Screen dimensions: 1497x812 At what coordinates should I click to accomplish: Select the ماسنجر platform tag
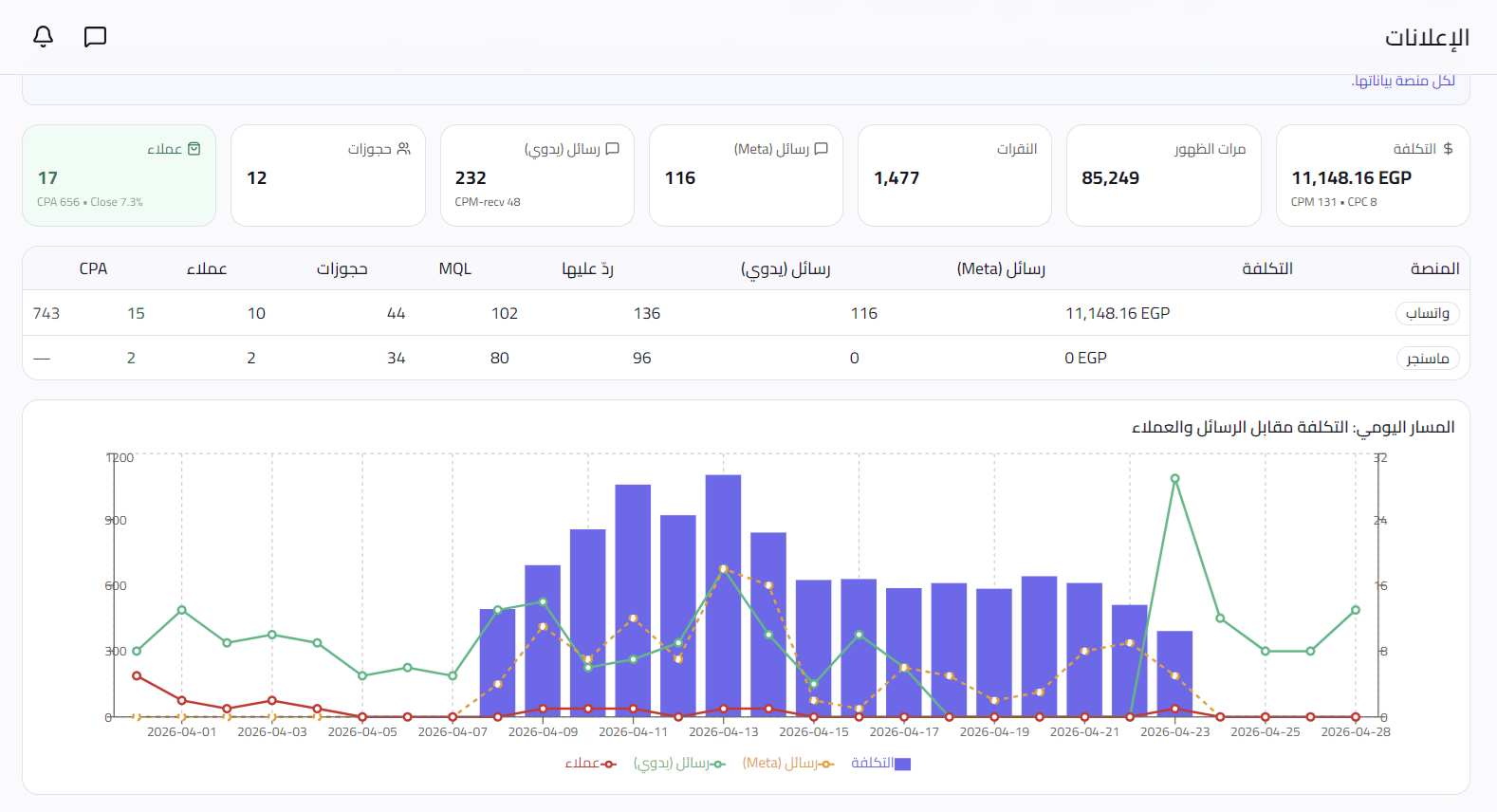coord(1428,358)
